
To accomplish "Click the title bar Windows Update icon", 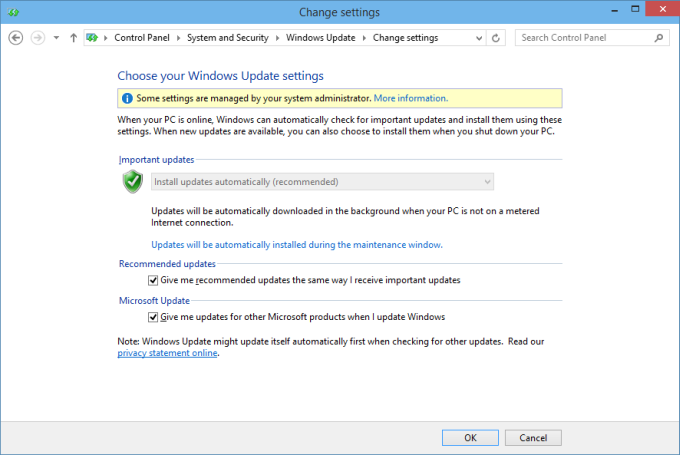I will click(13, 12).
